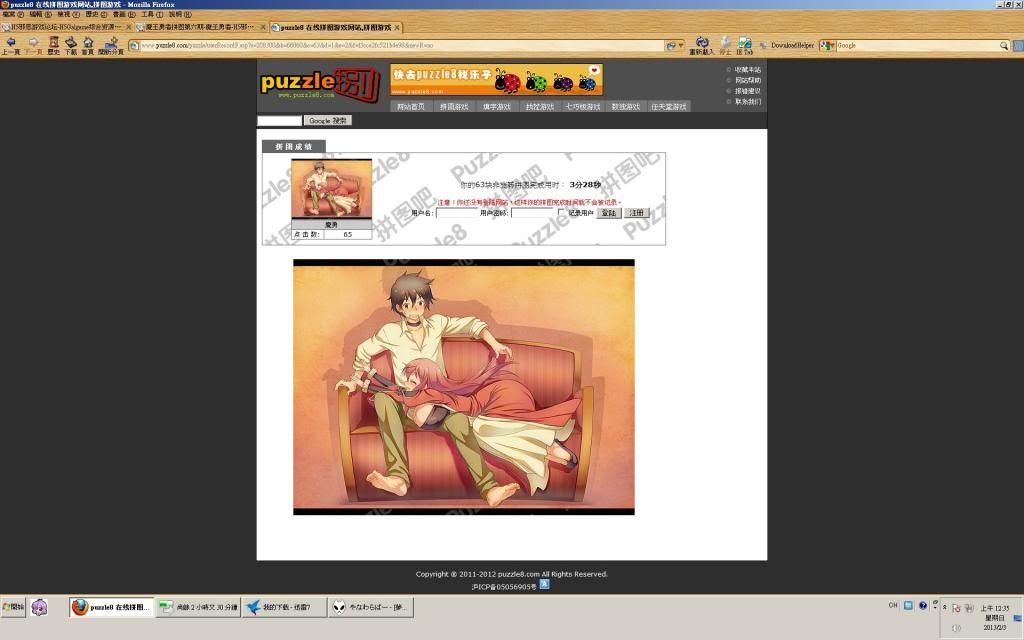Screen dimensions: 1024x640
Task: Open the 歷史 history hourglass button
Action: pos(54,45)
